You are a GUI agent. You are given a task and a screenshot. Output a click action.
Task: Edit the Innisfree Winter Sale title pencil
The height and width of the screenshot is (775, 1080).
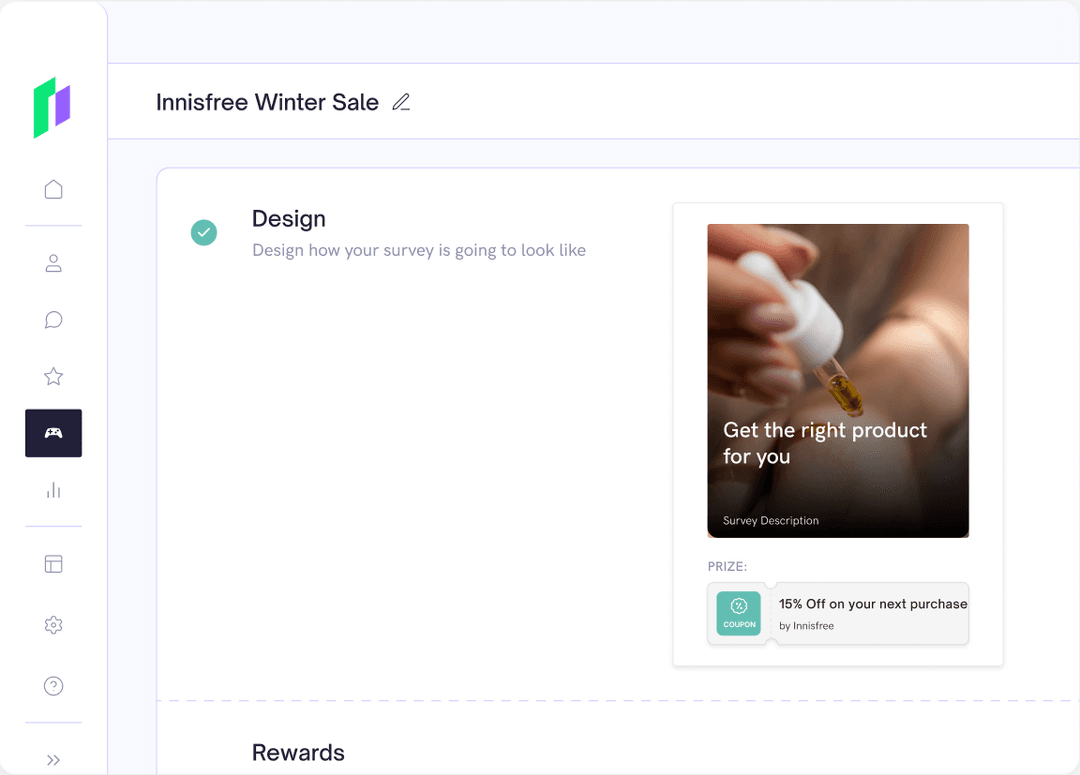tap(401, 102)
